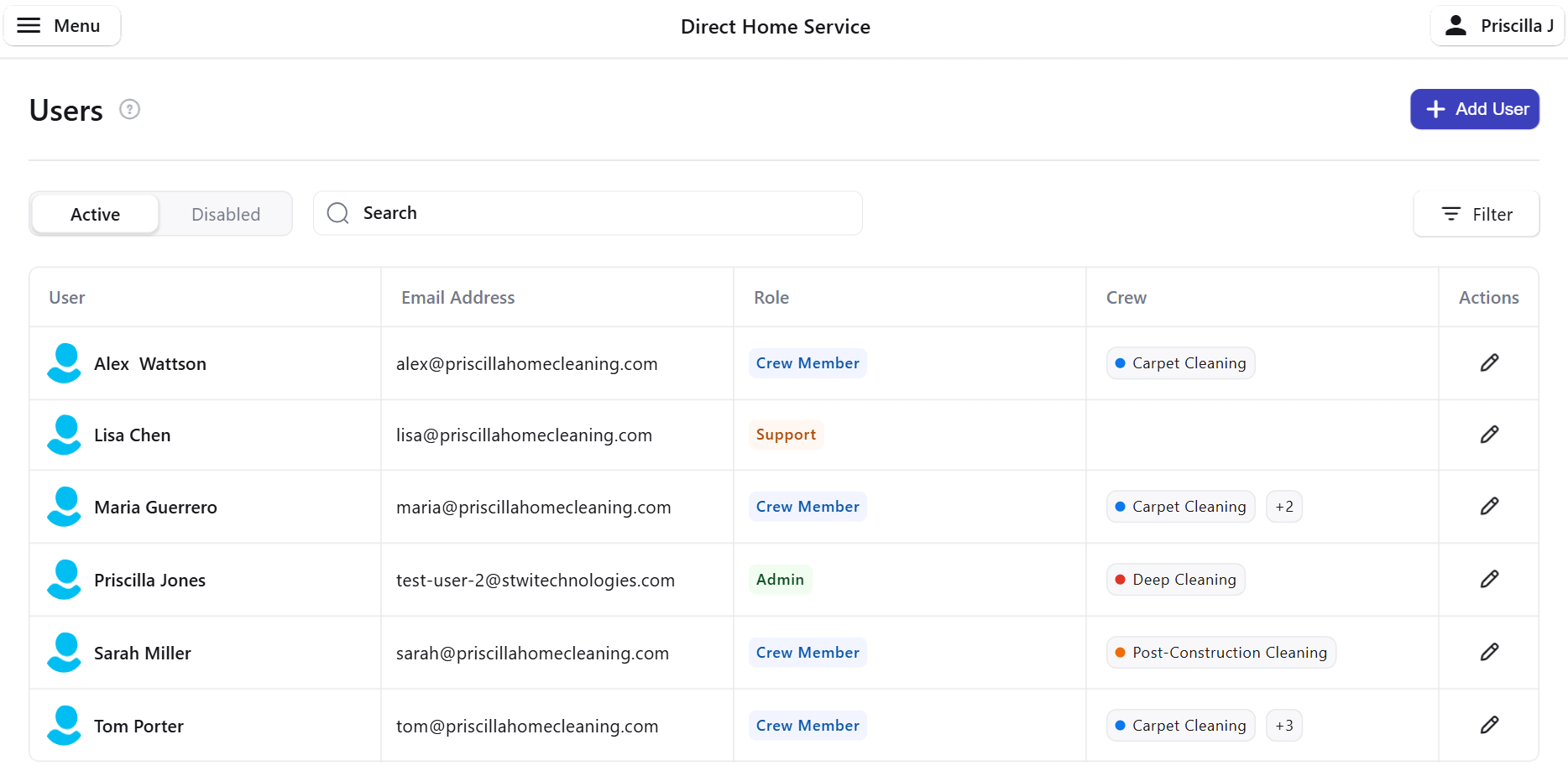The width and height of the screenshot is (1568, 771).
Task: Click the Search users field
Action: (588, 214)
